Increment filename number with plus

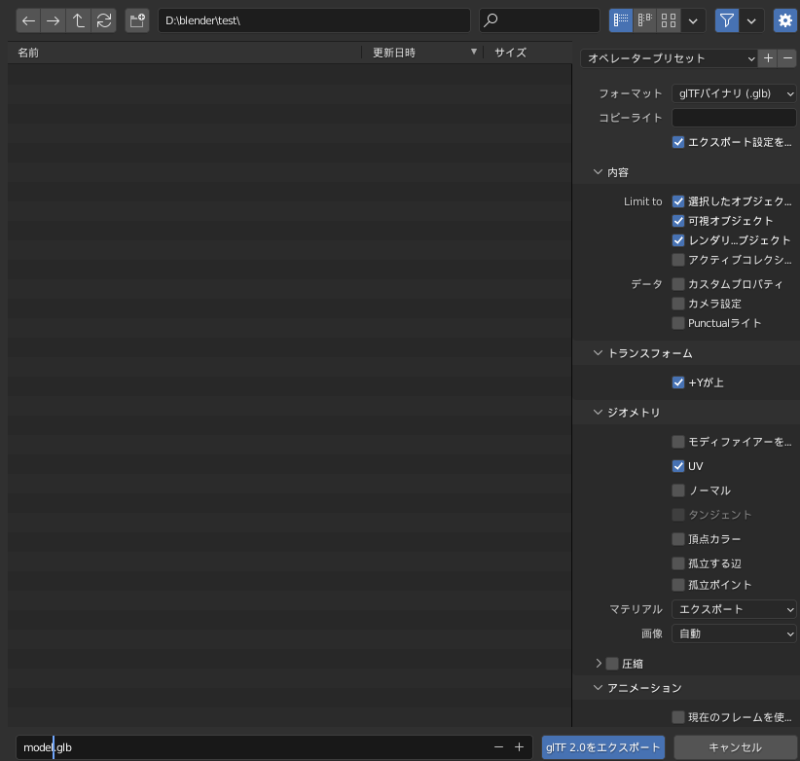(519, 747)
